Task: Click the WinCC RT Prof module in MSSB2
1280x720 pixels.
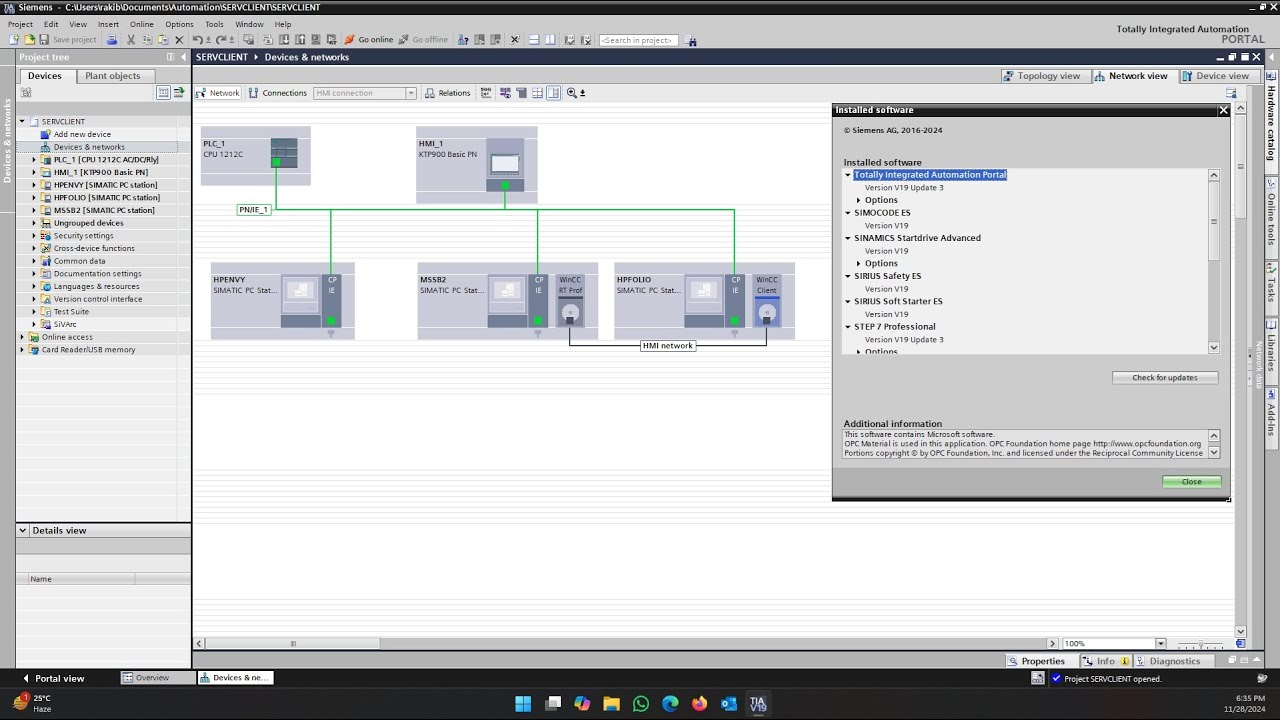Action: point(570,301)
